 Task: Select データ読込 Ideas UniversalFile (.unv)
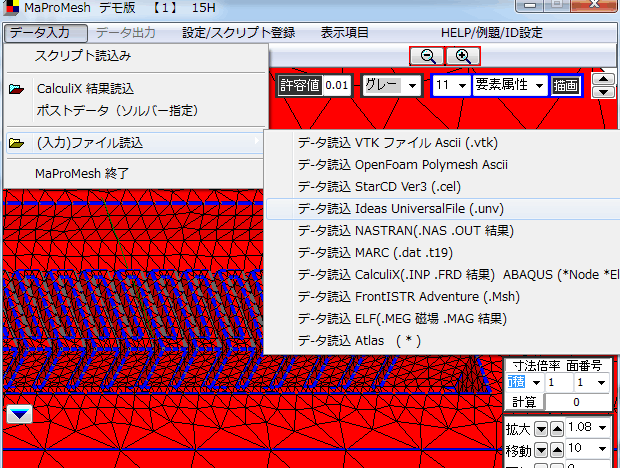coord(443,209)
